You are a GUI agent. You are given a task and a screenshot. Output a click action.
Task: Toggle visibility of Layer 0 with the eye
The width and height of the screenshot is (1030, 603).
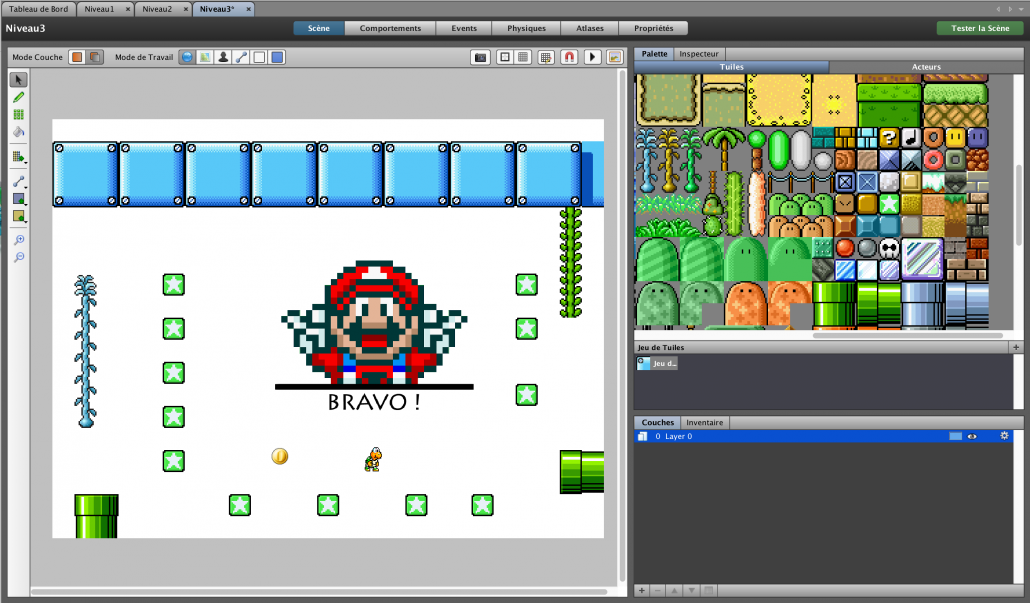pos(972,436)
